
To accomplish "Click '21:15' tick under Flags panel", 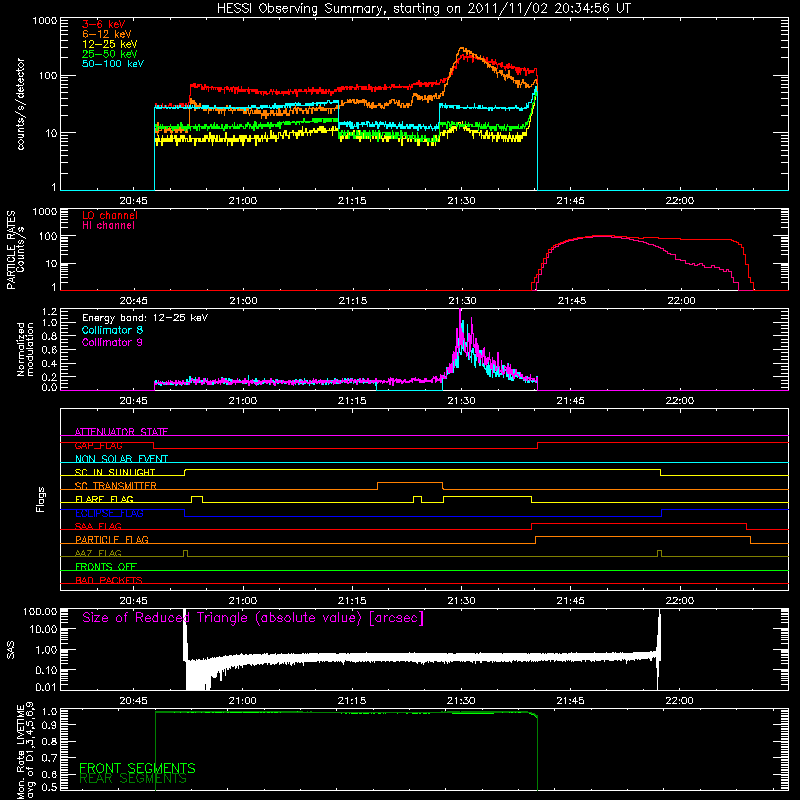I will pos(352,601).
